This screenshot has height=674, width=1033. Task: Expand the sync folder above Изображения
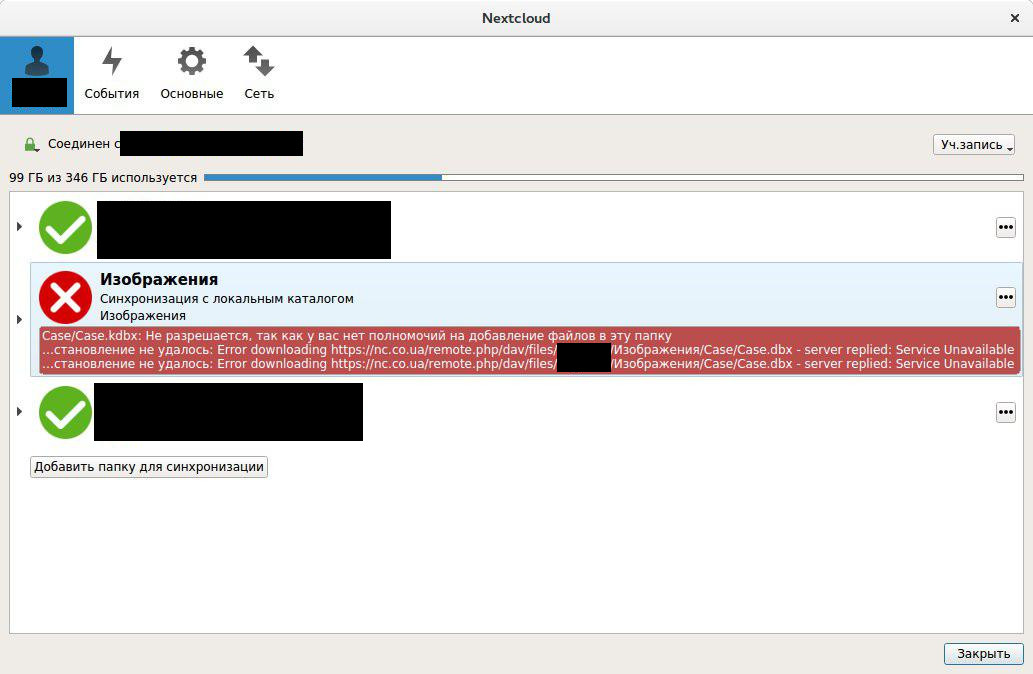click(x=19, y=227)
